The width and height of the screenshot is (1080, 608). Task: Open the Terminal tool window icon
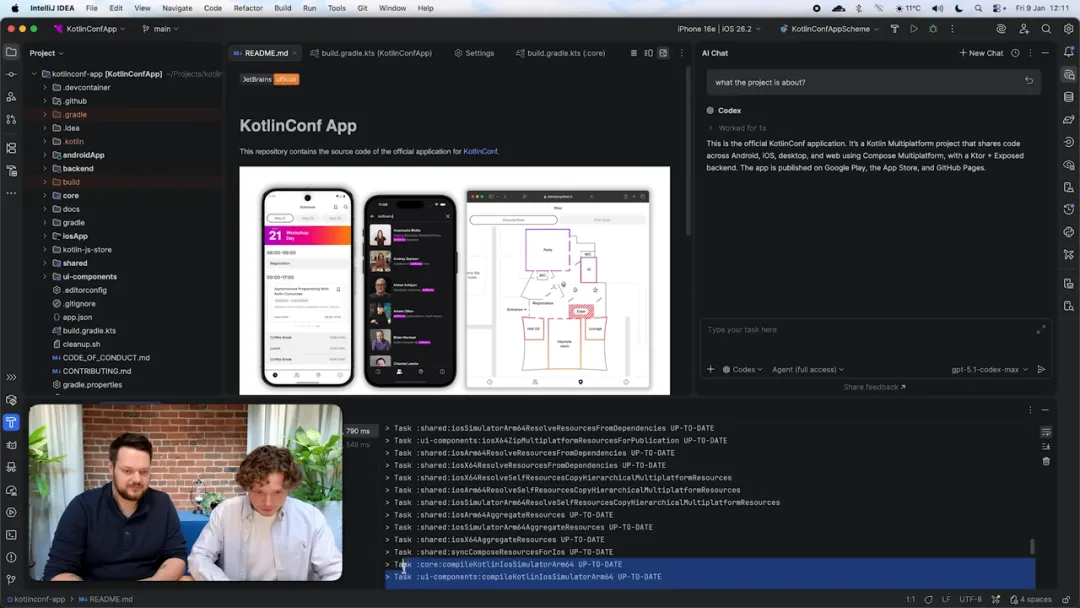click(11, 535)
